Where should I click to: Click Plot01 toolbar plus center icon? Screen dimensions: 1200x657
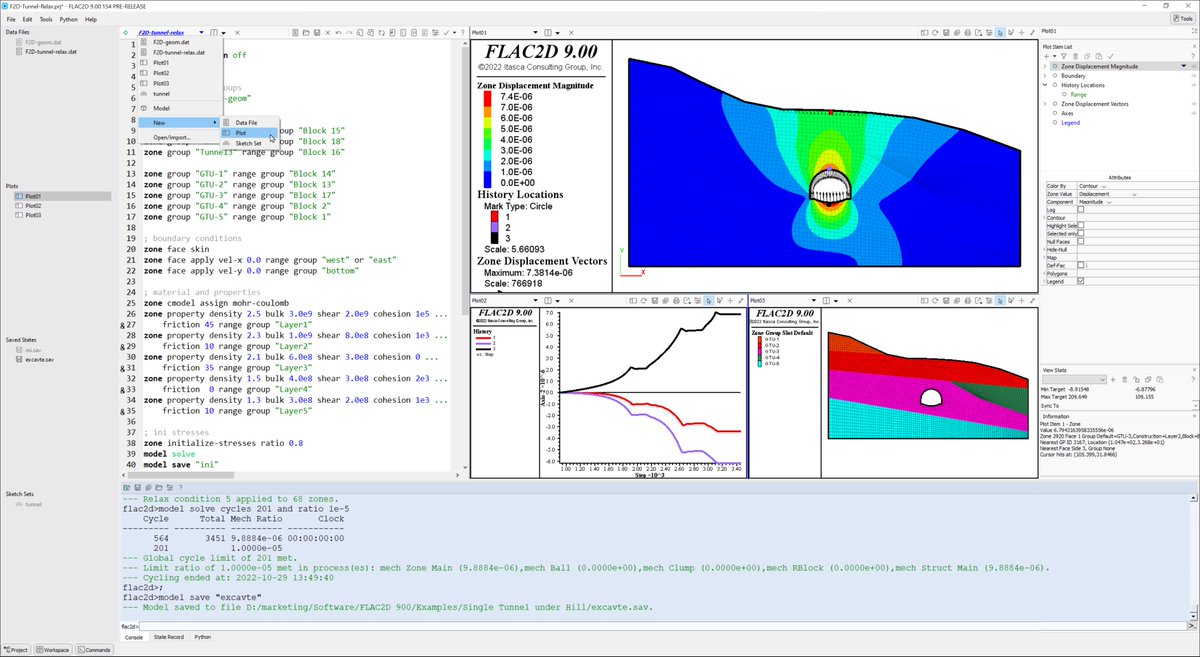tap(1021, 33)
